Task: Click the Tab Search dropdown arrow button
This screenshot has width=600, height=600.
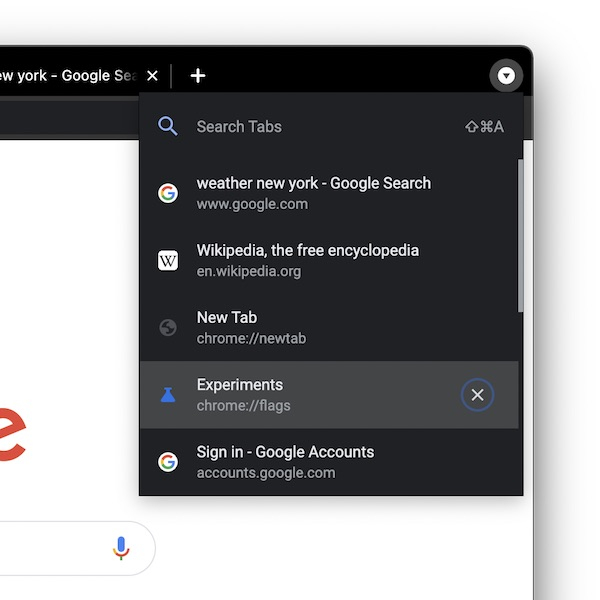Action: point(507,76)
